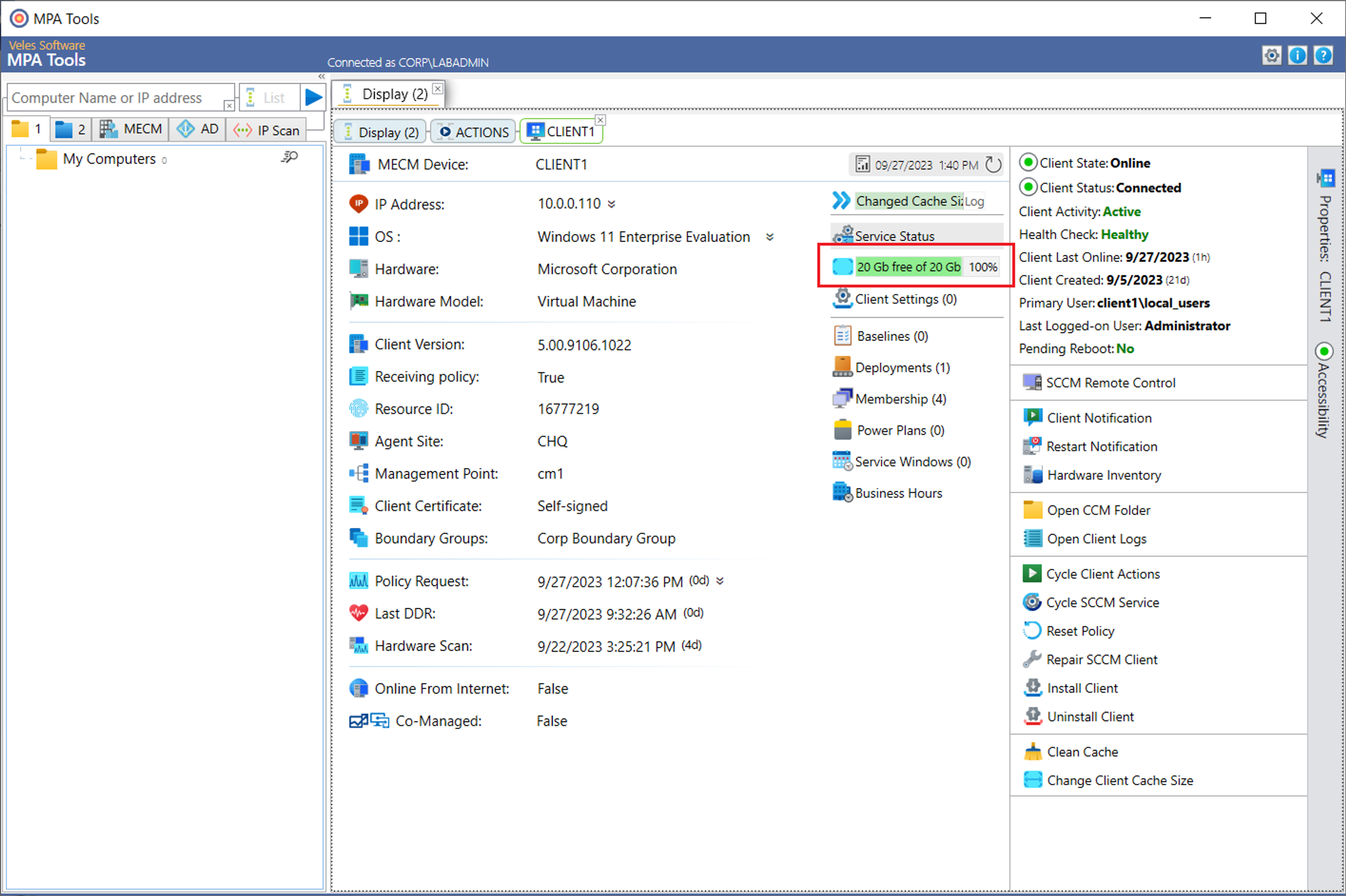The height and width of the screenshot is (896, 1346).
Task: Open Business Hours
Action: [x=887, y=493]
